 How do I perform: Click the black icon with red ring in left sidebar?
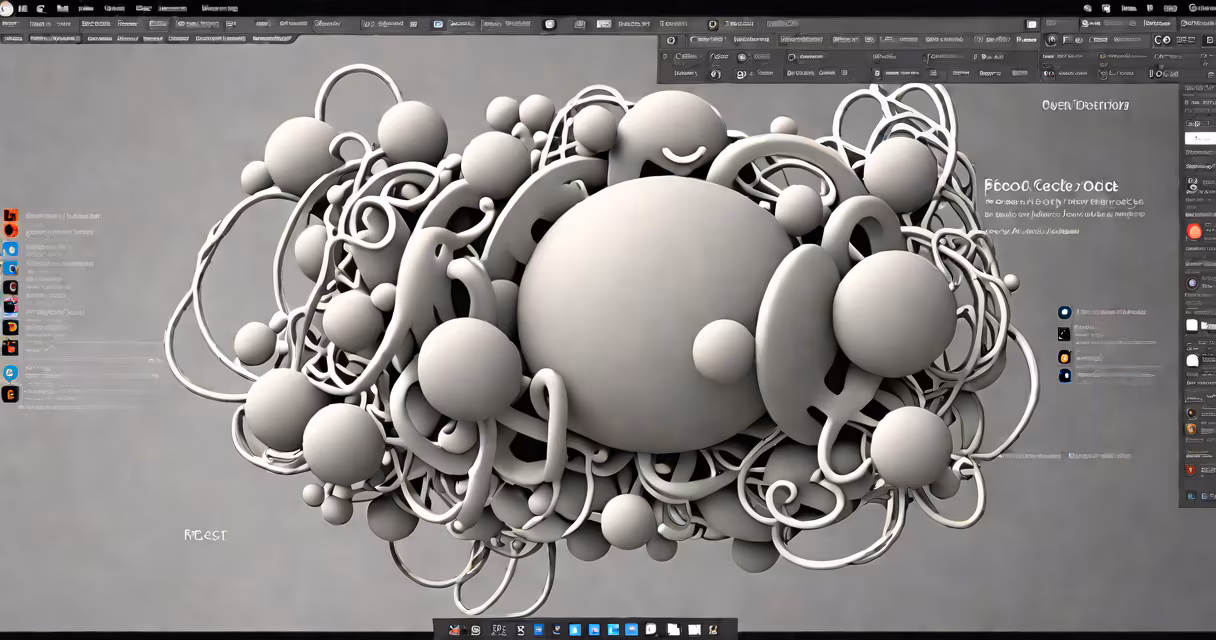[11, 287]
